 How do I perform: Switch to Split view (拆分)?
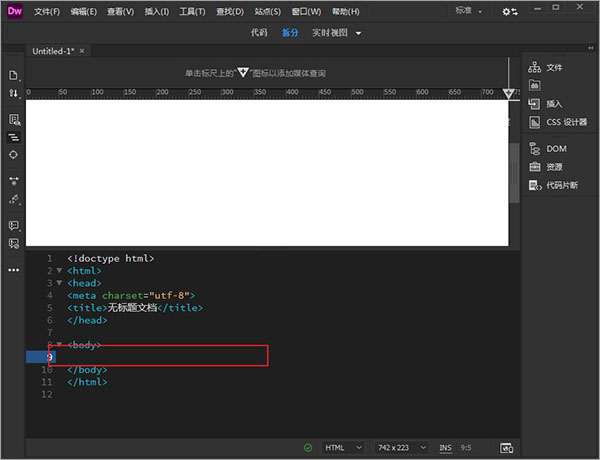[289, 32]
